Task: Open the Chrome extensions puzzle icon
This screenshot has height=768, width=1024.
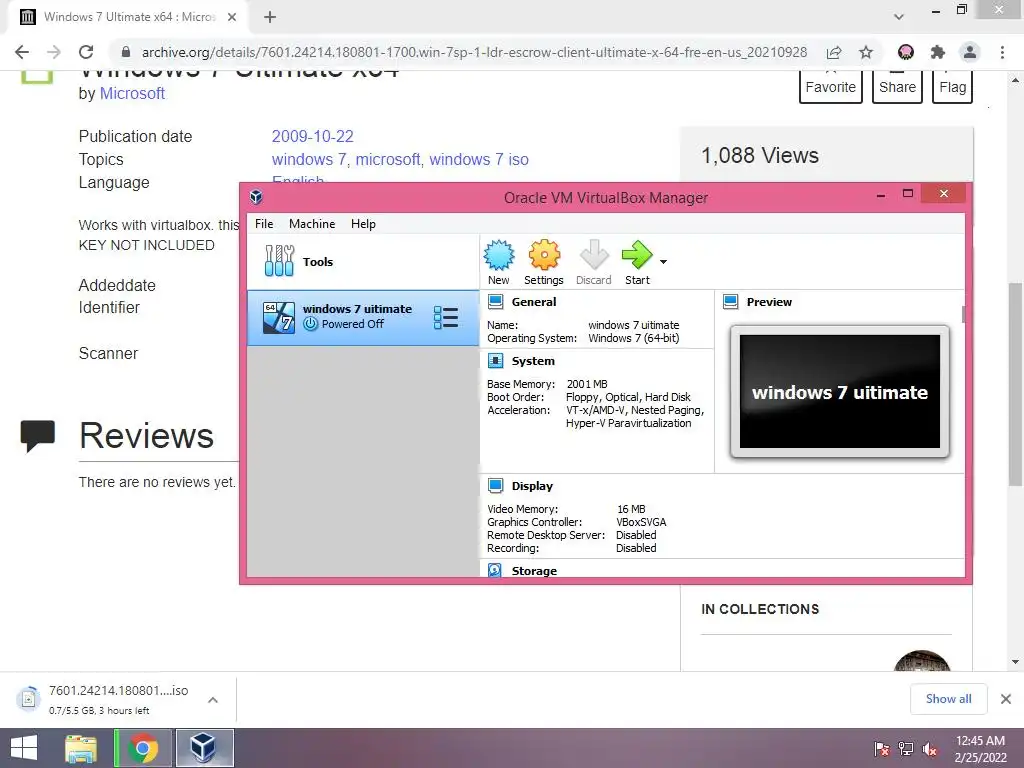Action: [x=938, y=52]
